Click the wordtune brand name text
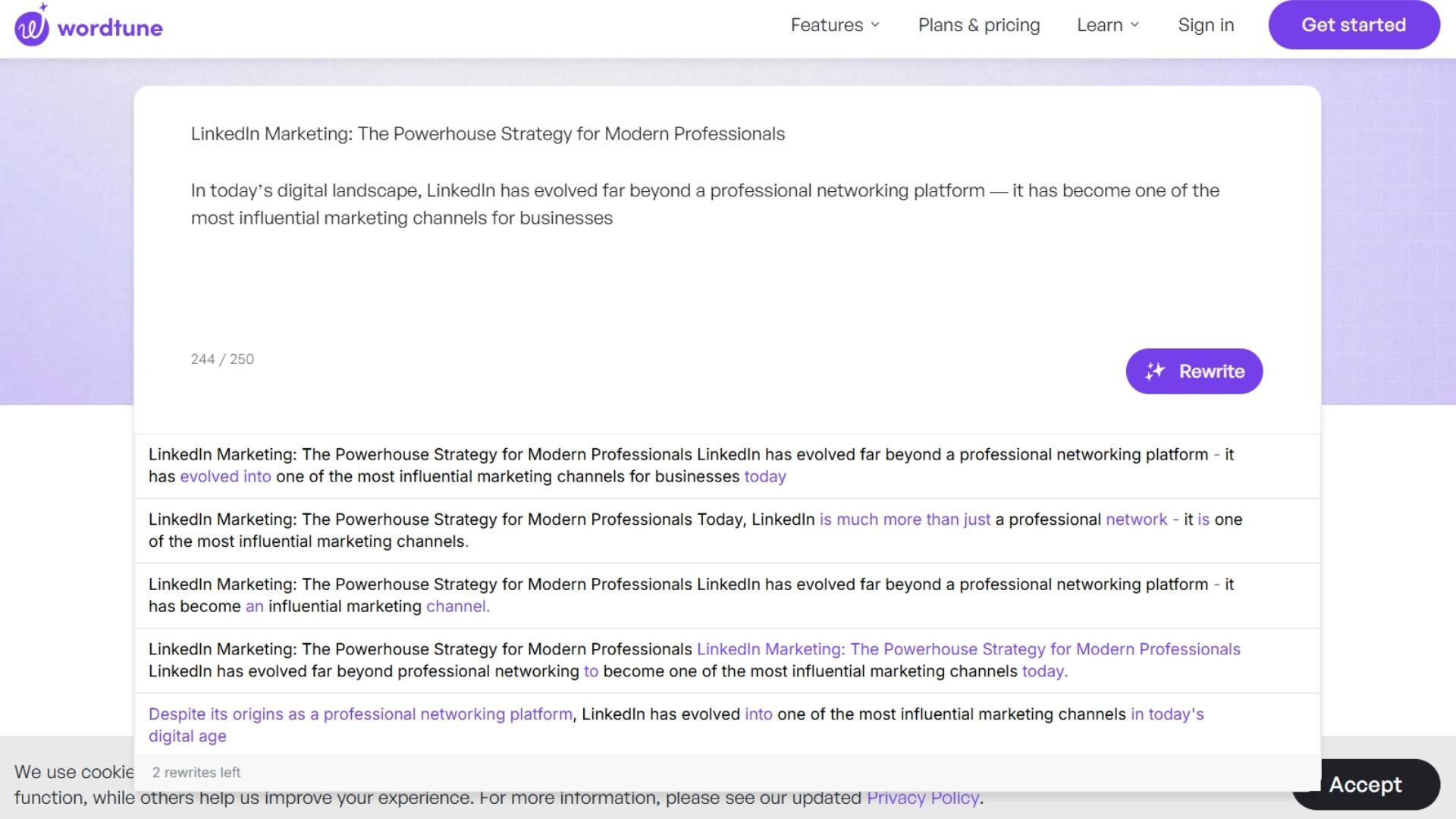The image size is (1456, 819). [x=110, y=28]
